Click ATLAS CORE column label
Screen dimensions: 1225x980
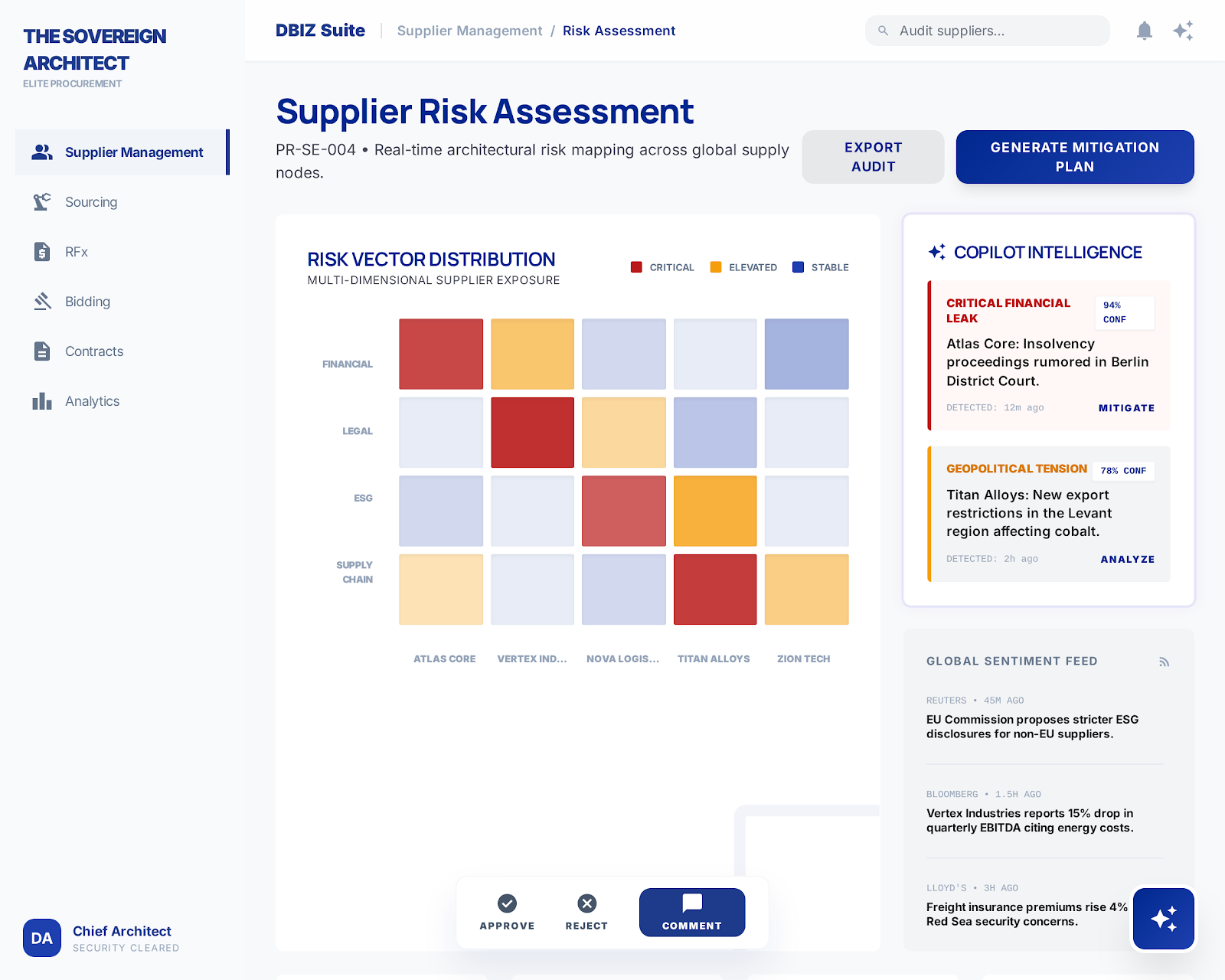444,659
